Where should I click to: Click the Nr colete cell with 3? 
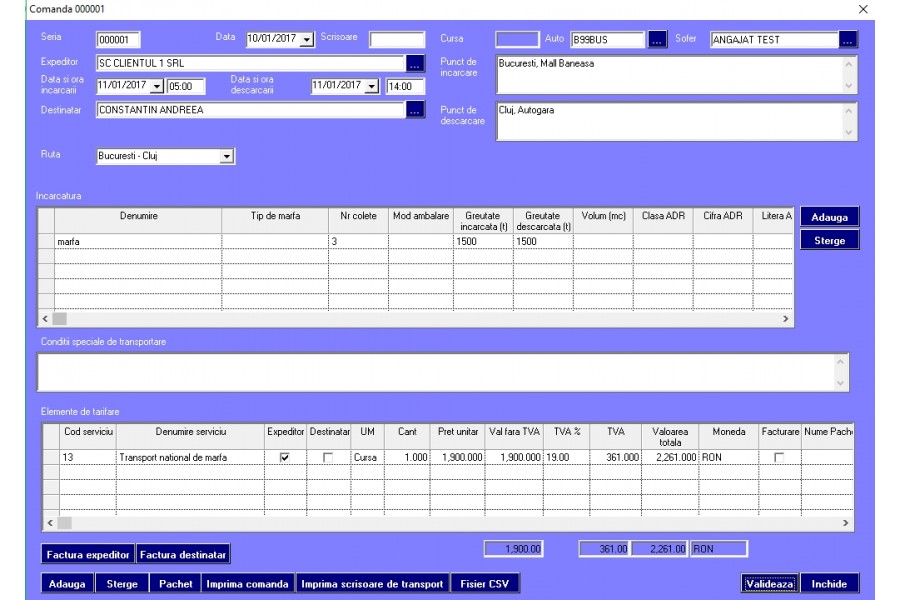(x=358, y=242)
